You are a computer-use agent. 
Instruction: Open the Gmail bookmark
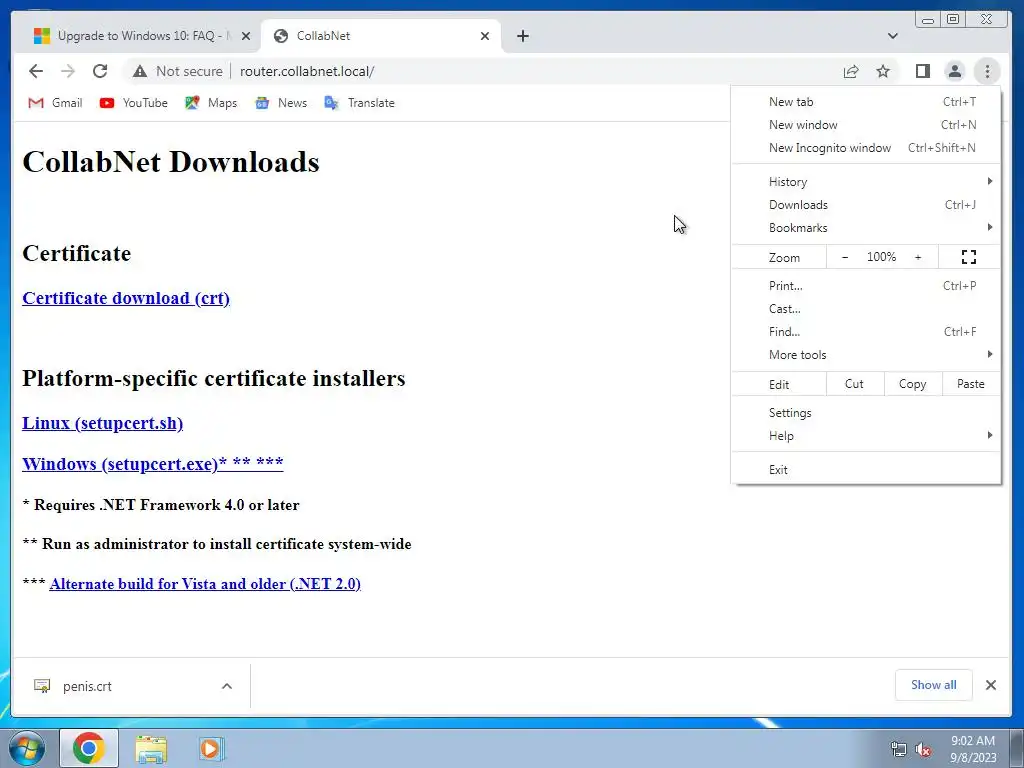click(56, 103)
